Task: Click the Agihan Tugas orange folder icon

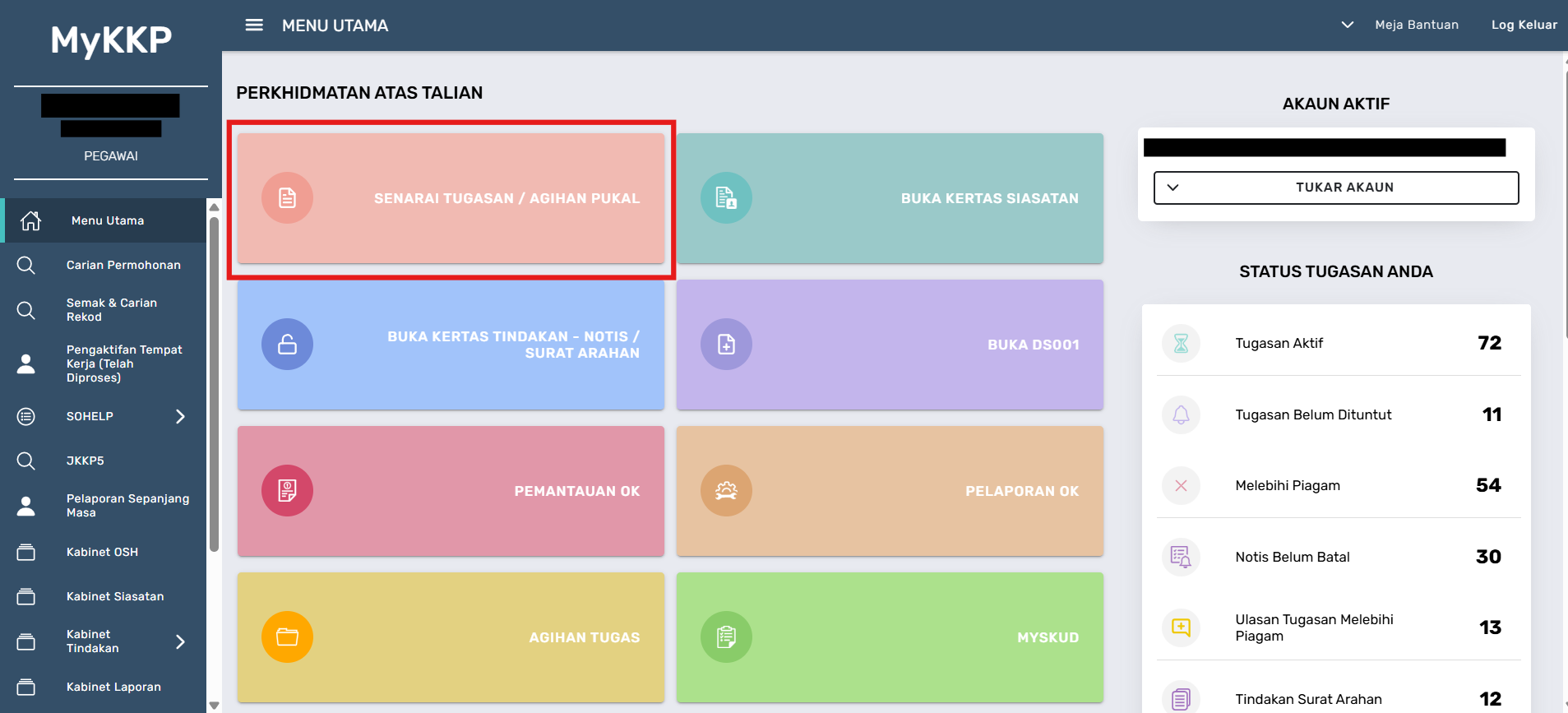Action: pyautogui.click(x=287, y=637)
